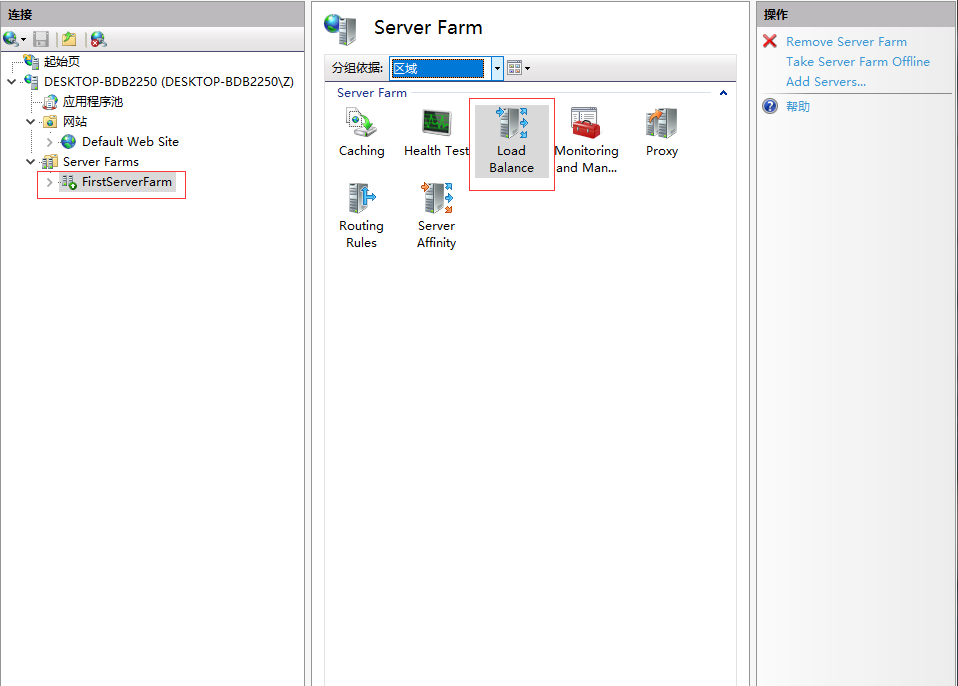Select the 网站 tree item
958x686 pixels.
(75, 122)
